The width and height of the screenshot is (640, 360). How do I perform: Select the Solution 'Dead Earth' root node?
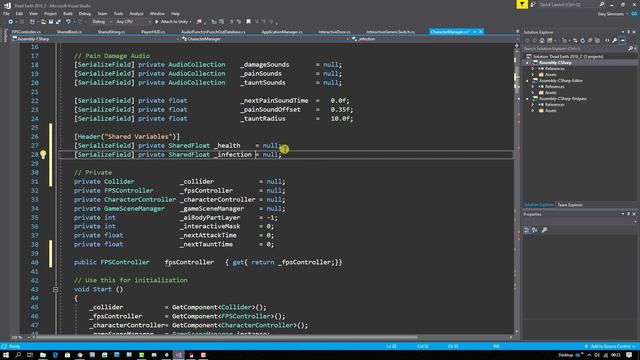click(x=567, y=57)
